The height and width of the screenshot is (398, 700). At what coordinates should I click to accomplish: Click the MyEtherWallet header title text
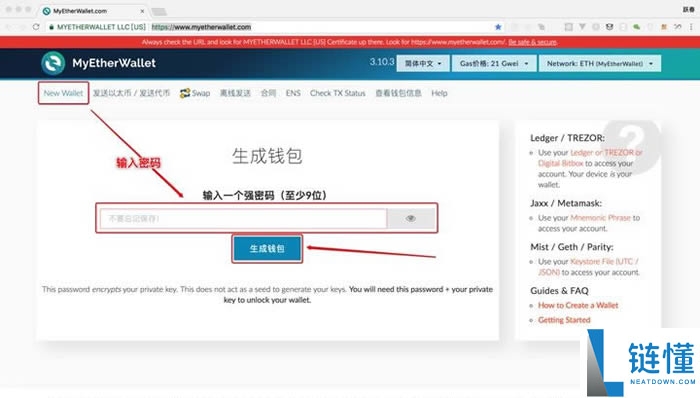pyautogui.click(x=114, y=63)
